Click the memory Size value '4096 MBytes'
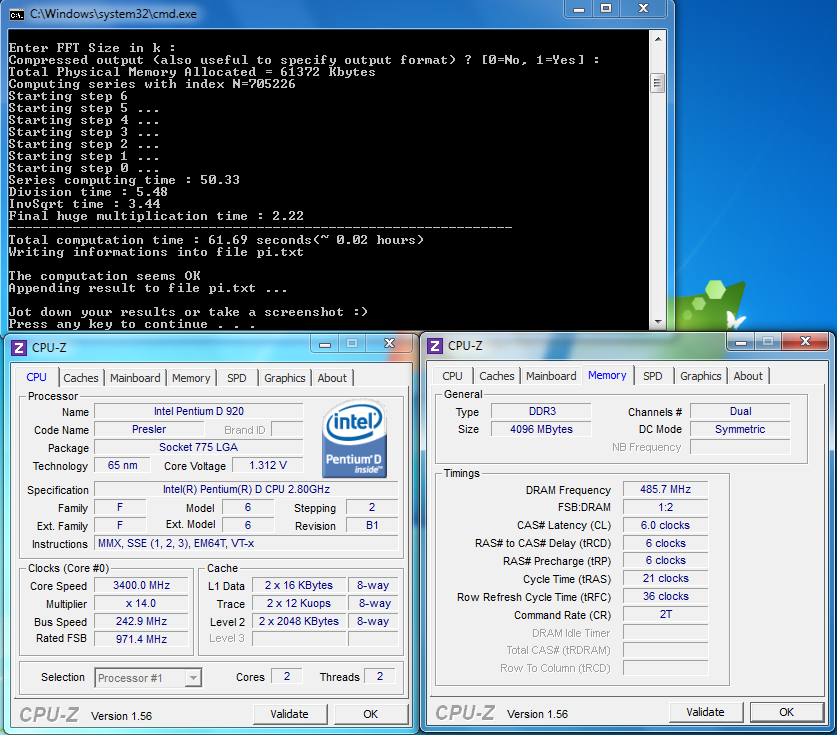This screenshot has width=837, height=735. (x=541, y=429)
